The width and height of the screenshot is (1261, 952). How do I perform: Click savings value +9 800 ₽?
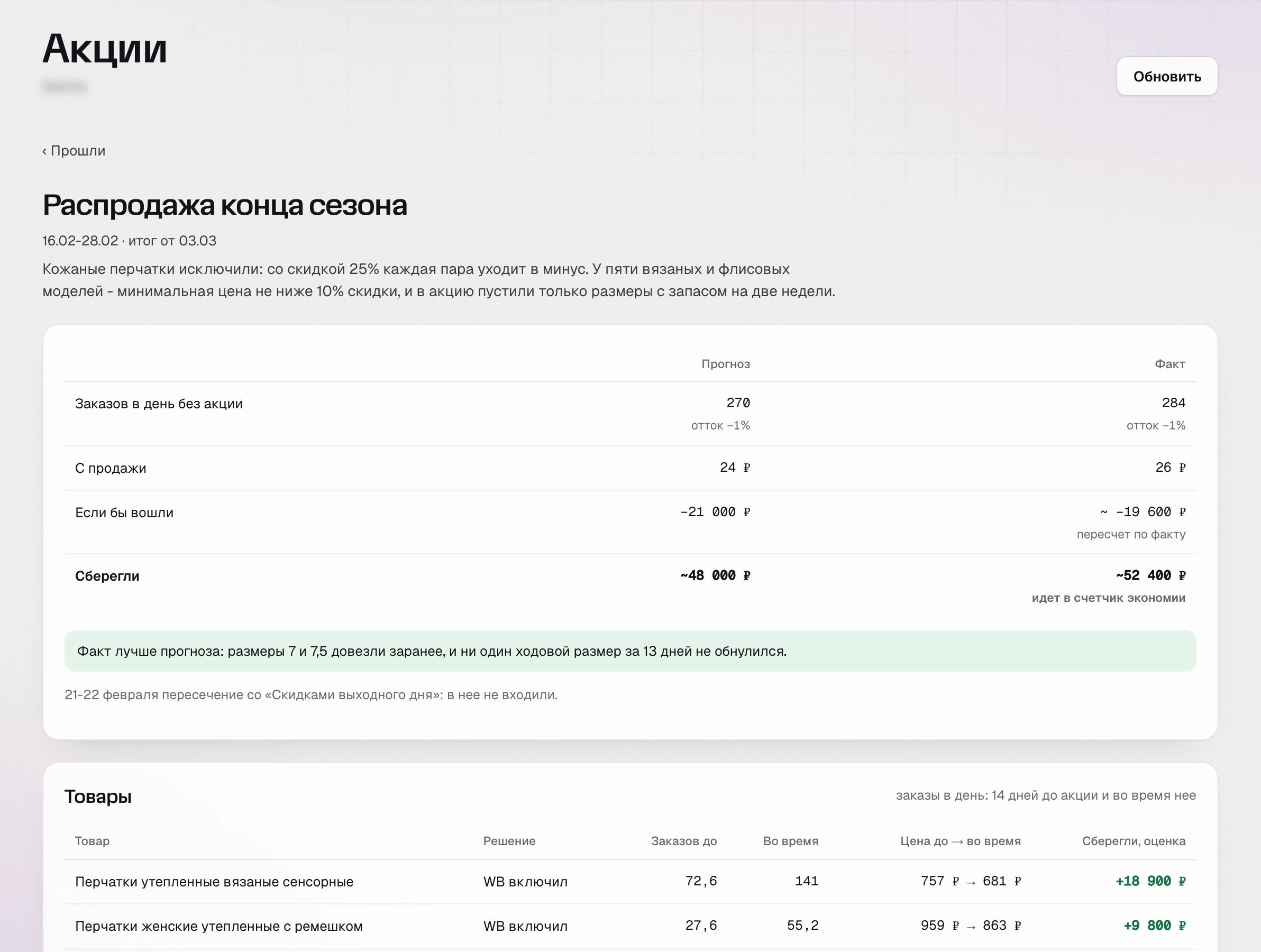[x=1154, y=926]
